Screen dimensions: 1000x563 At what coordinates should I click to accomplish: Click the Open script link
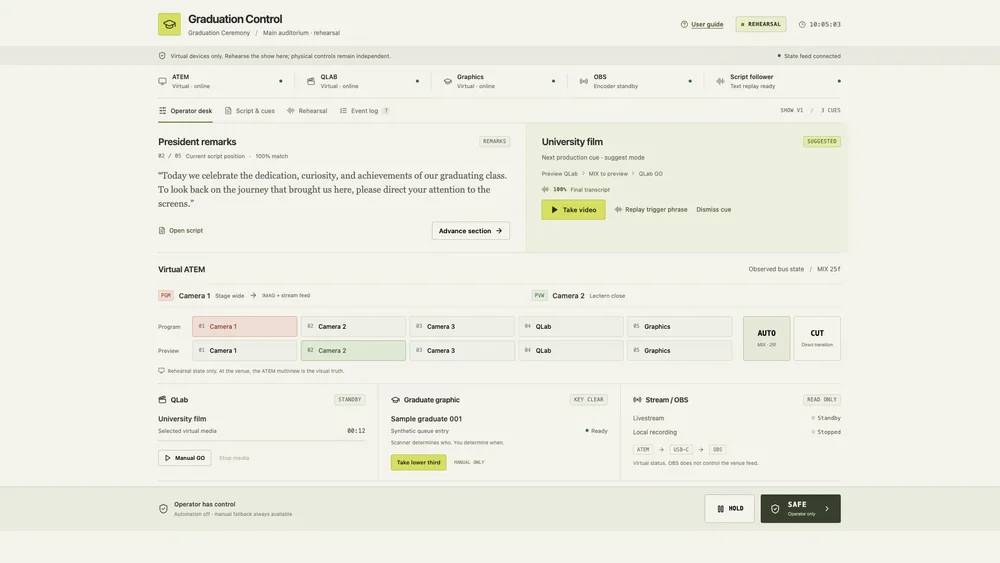pyautogui.click(x=180, y=230)
